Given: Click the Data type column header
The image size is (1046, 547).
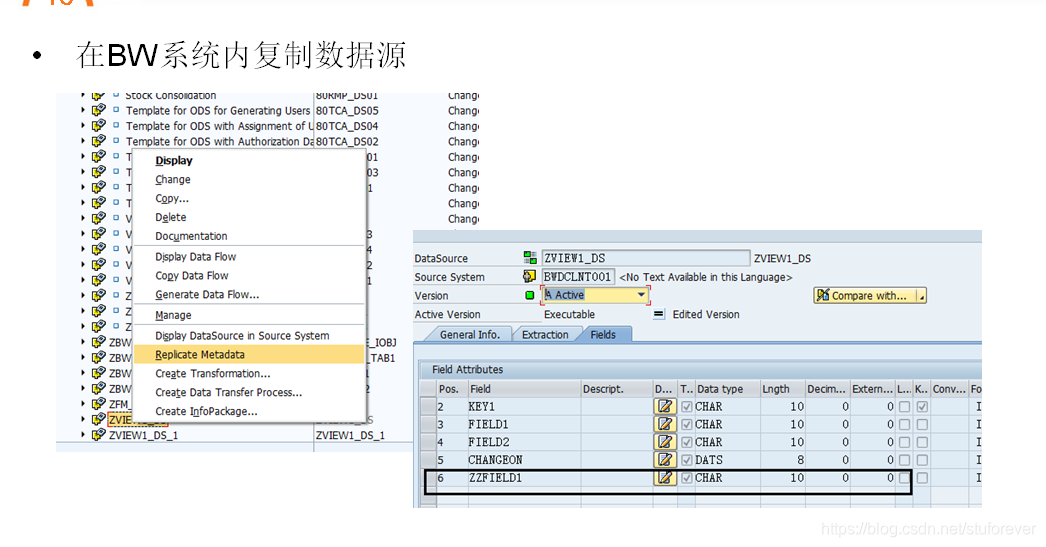Looking at the screenshot, I should (726, 389).
